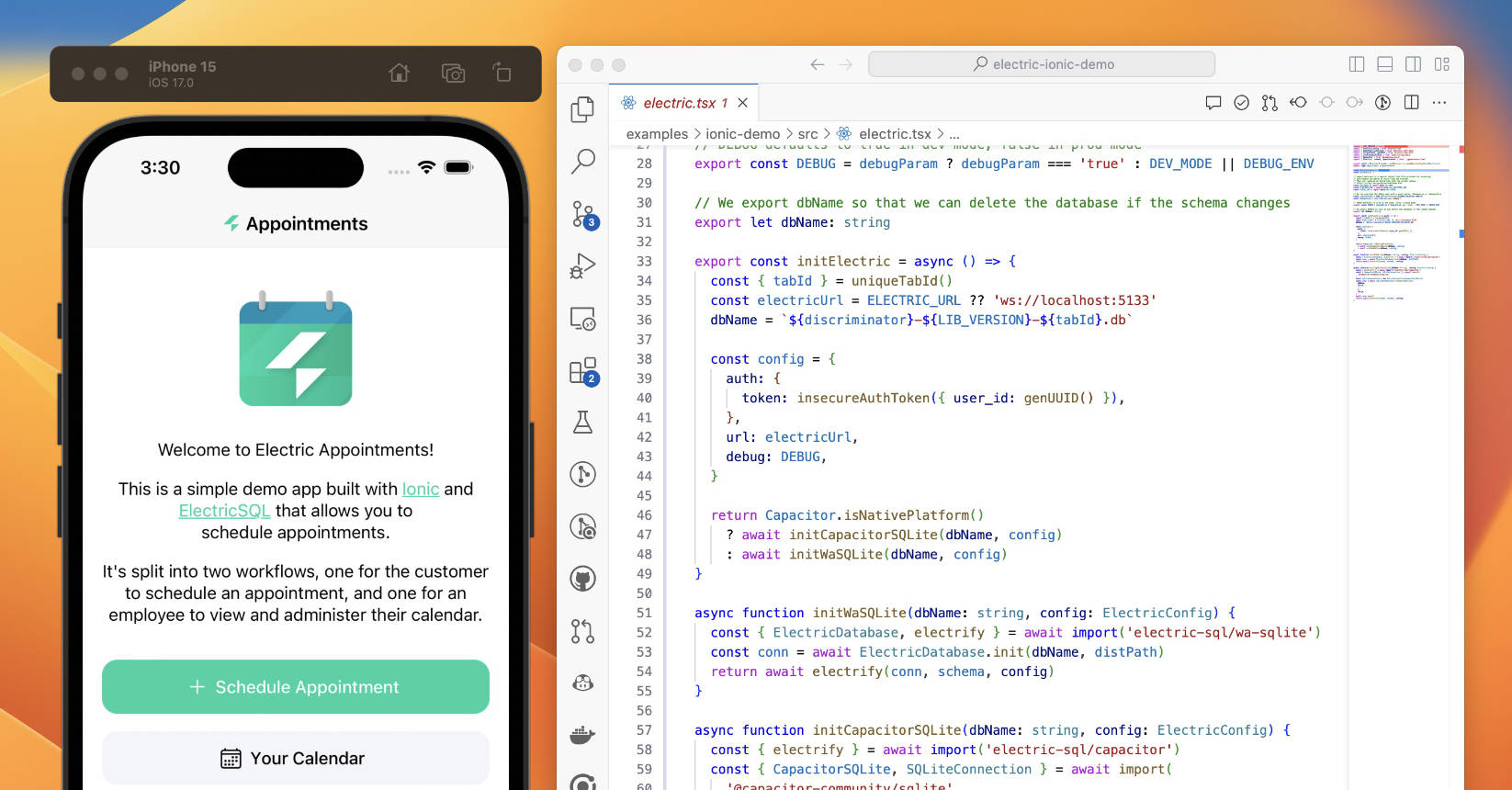Expand the 'ionic-demo' breadcrumb segment
This screenshot has width=1512, height=790.
pyautogui.click(x=742, y=134)
